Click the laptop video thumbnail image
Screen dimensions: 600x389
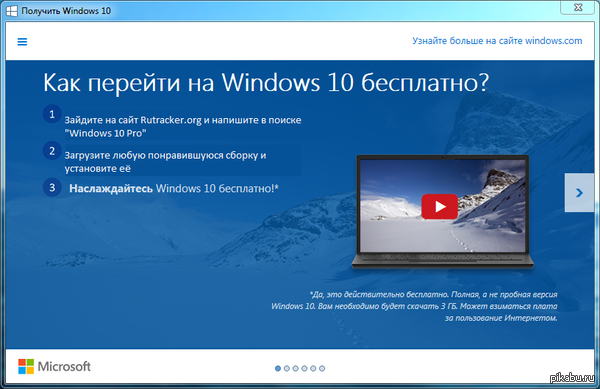pos(443,206)
